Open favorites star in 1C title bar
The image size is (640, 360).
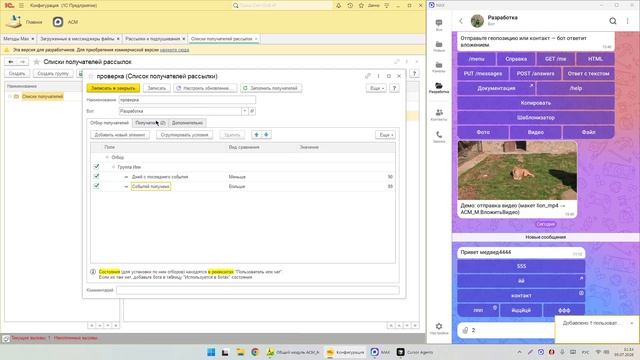tap(361, 5)
